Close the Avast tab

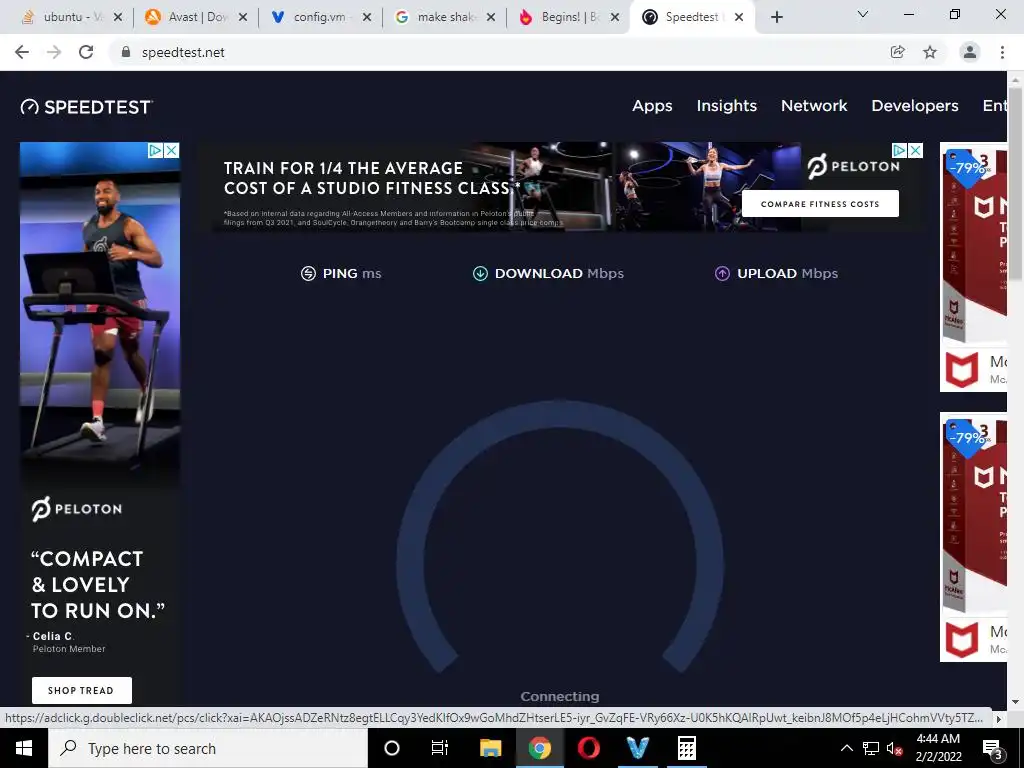[243, 17]
